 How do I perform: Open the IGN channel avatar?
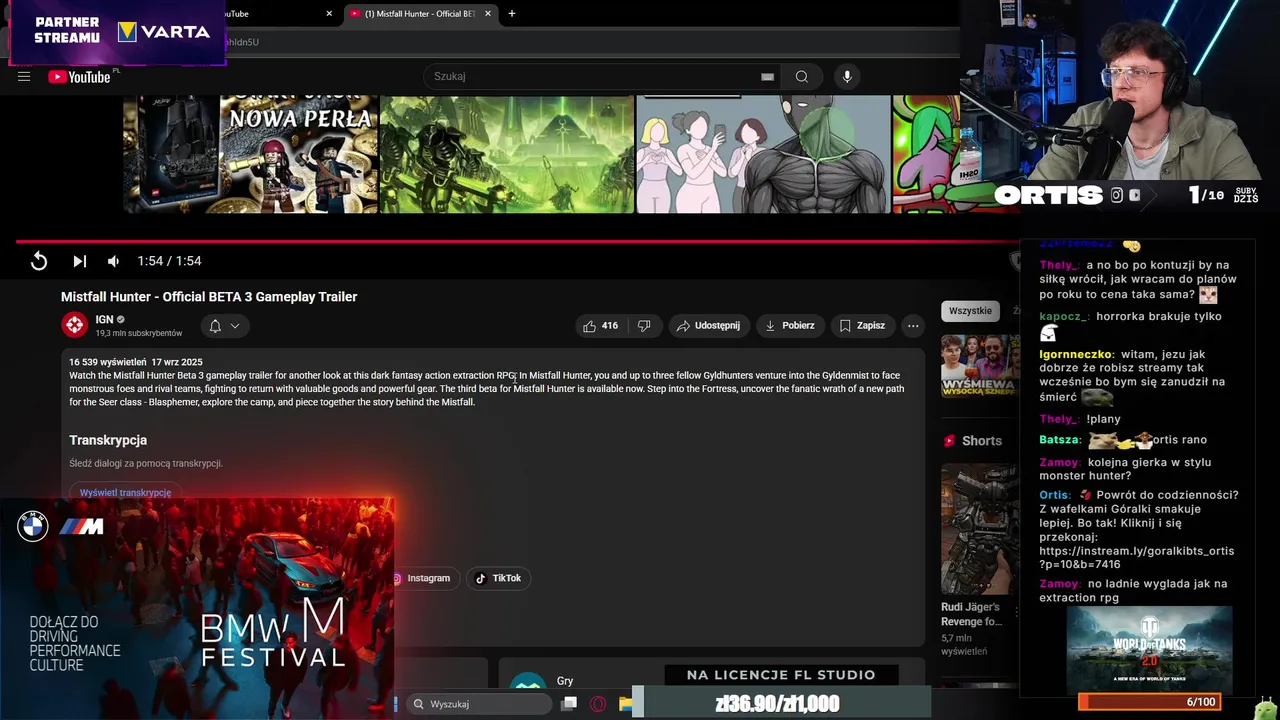75,325
